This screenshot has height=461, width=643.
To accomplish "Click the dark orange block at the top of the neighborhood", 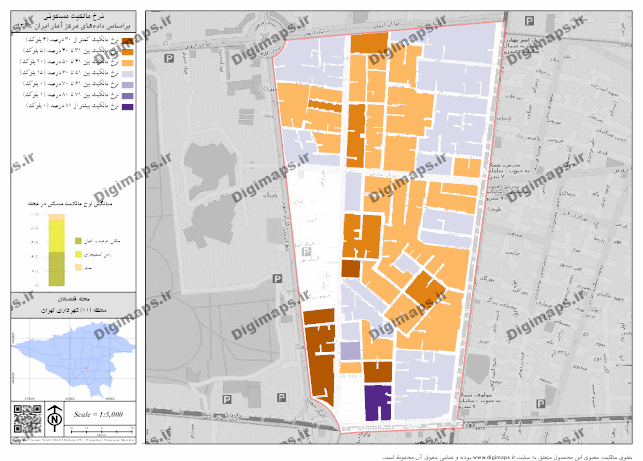I will click(x=369, y=43).
